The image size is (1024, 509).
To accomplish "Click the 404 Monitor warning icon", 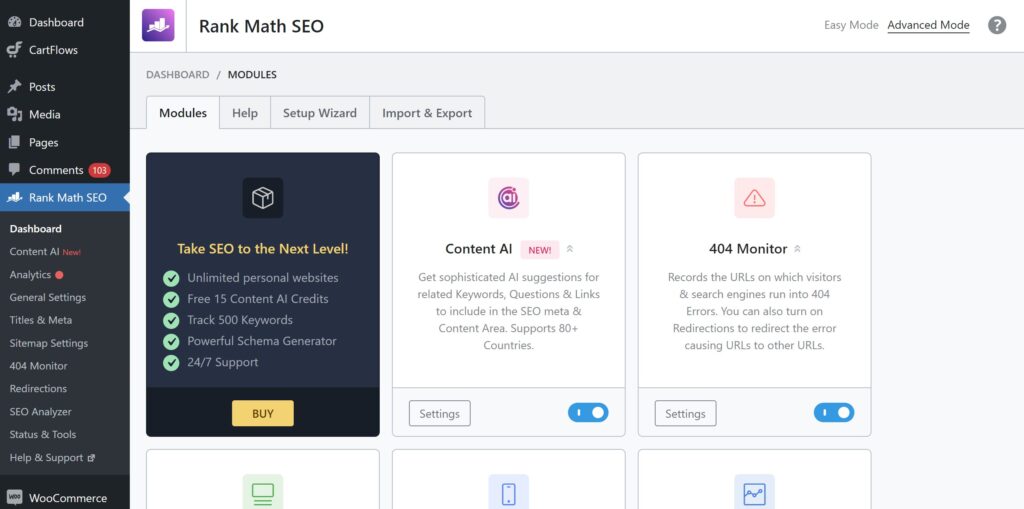I will (x=754, y=198).
